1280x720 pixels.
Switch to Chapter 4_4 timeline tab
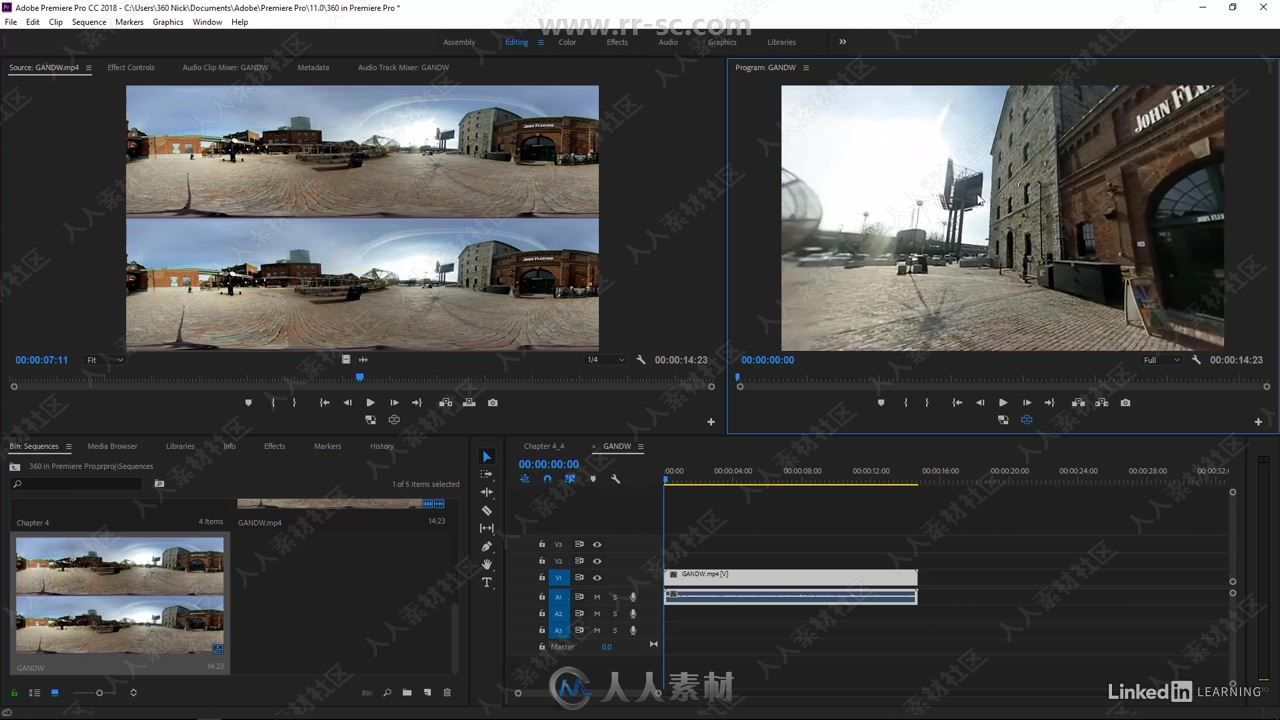pyautogui.click(x=544, y=446)
